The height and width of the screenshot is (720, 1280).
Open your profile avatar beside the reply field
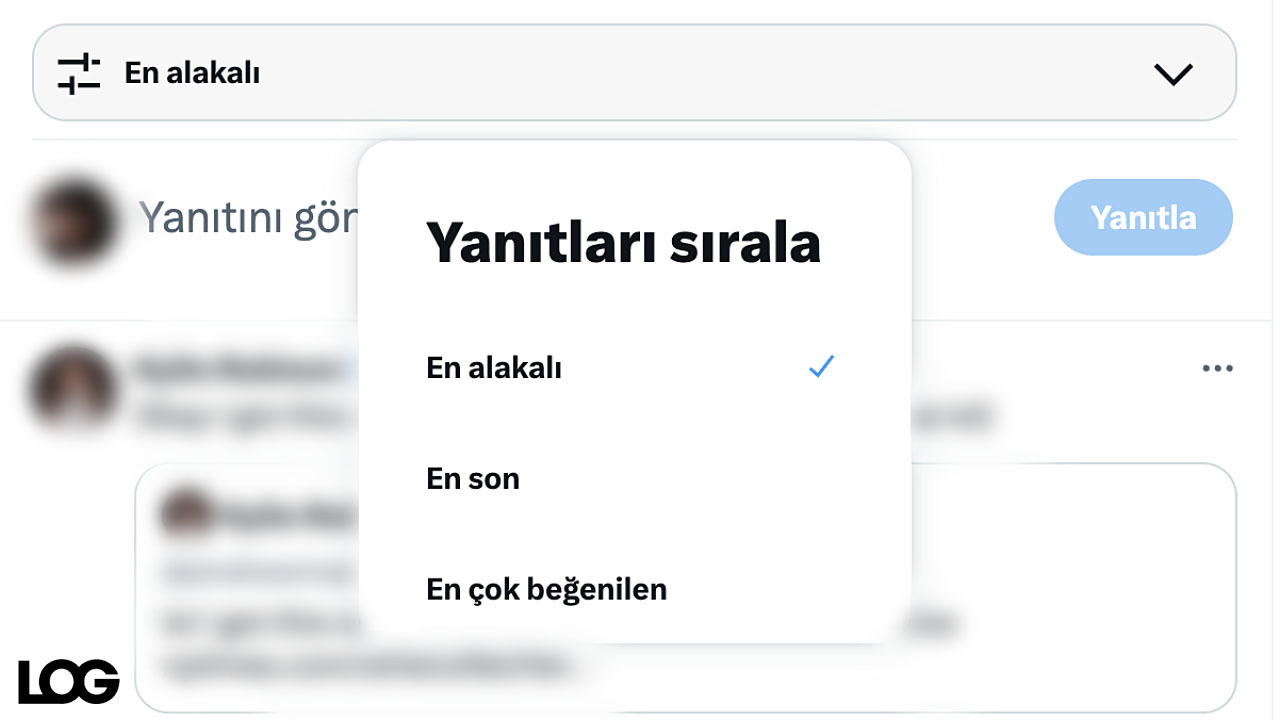coord(73,220)
